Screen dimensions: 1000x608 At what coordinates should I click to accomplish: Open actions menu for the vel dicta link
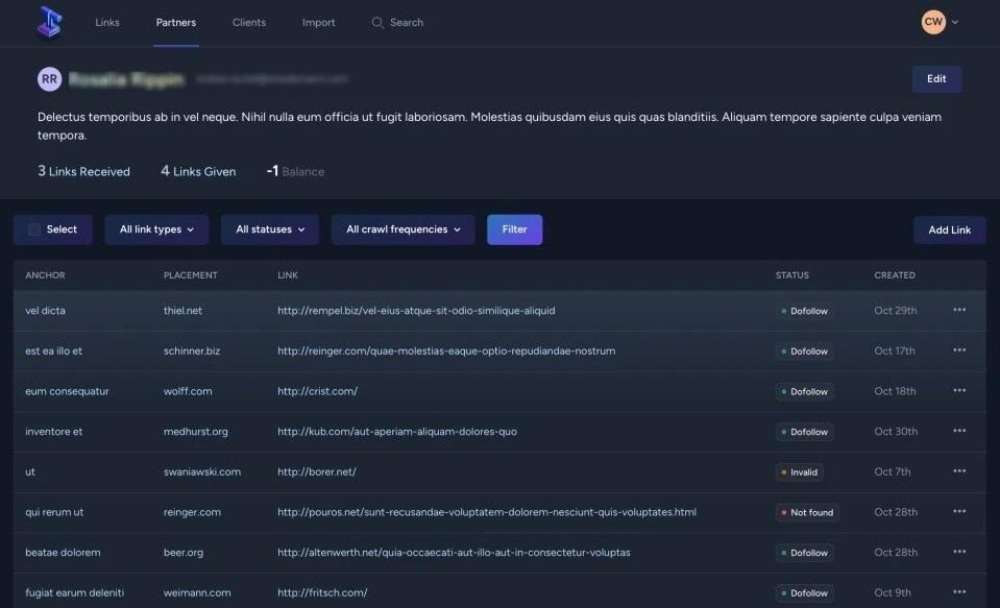[x=959, y=311]
